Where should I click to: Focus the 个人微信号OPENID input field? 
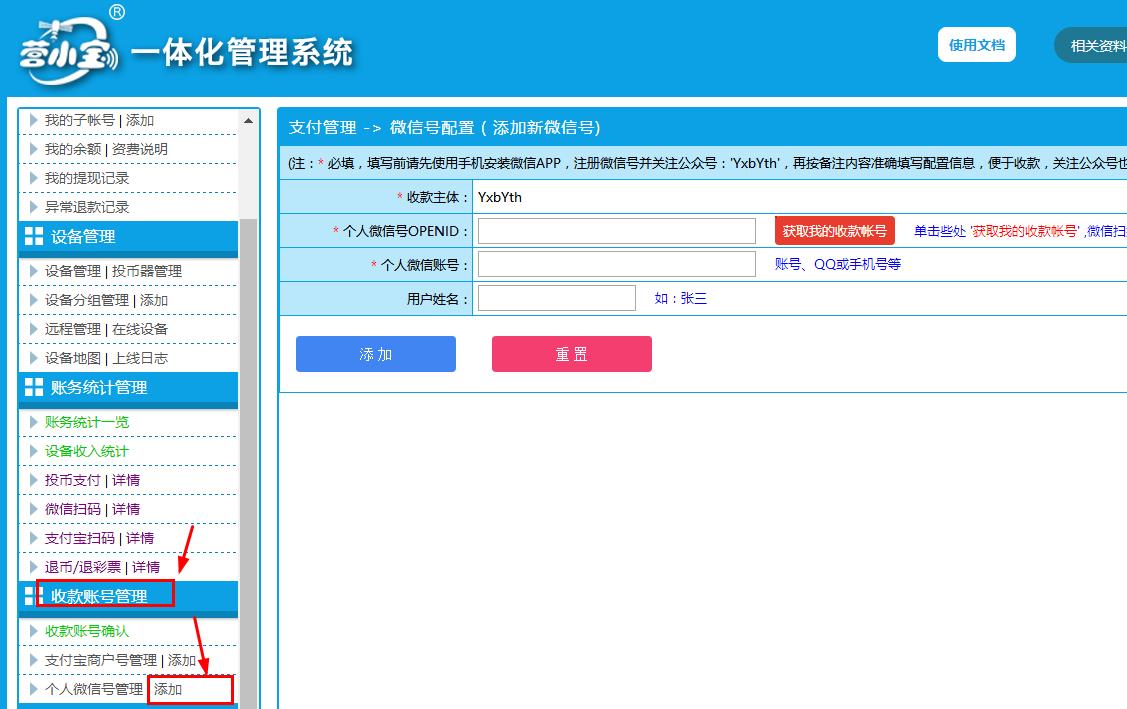pos(616,231)
